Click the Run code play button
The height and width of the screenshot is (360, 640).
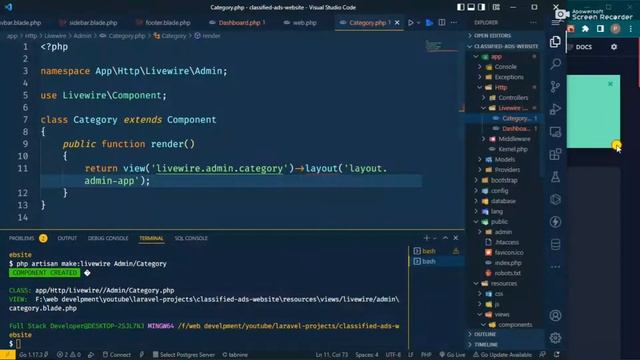click(x=411, y=23)
